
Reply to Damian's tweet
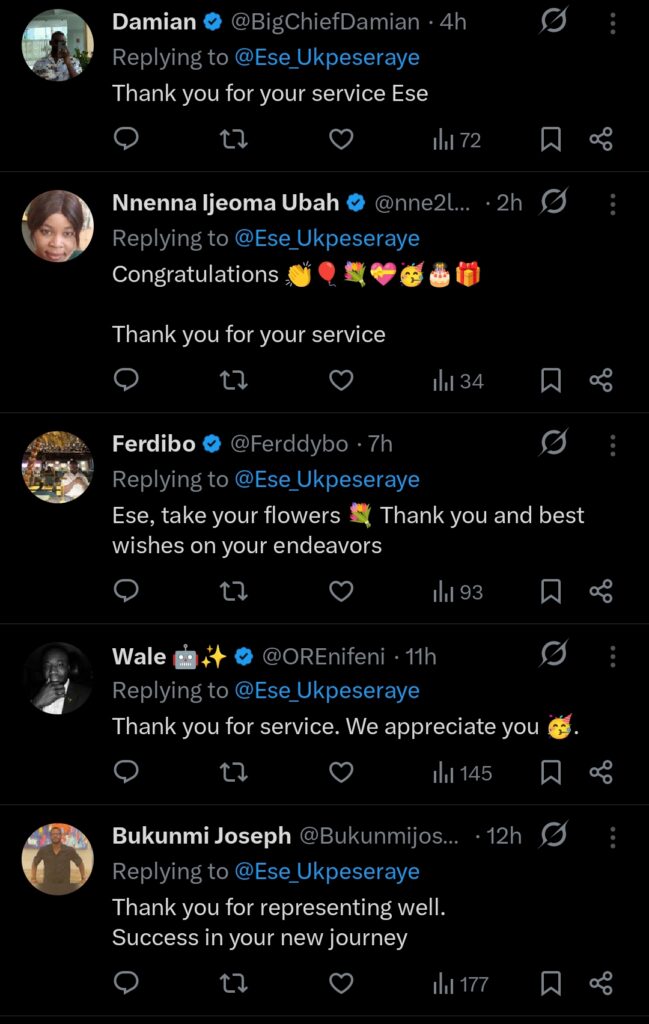pyautogui.click(x=126, y=140)
